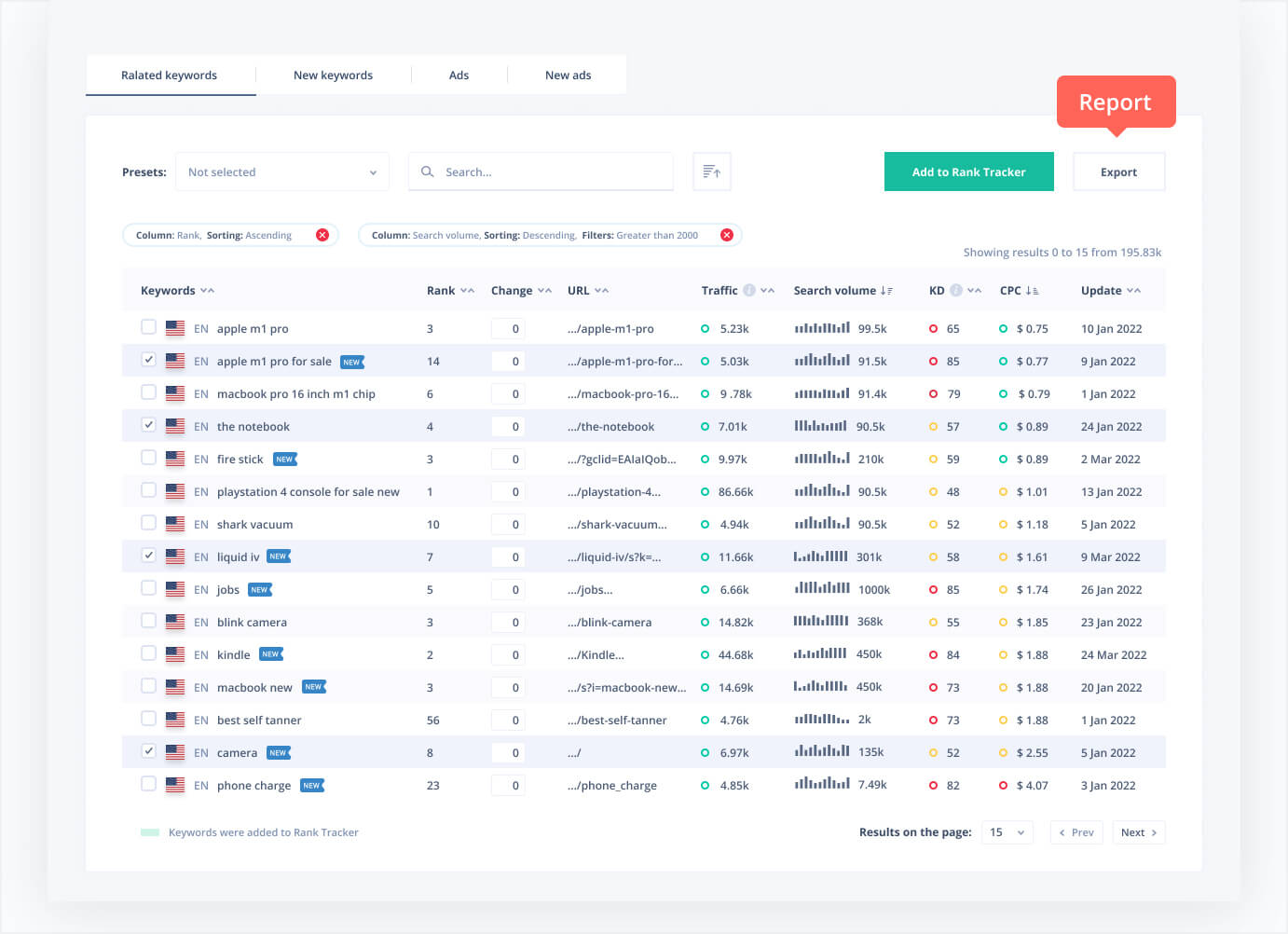Check the apple m1 pro keyword checkbox
This screenshot has width=1288, height=934.
point(148,327)
